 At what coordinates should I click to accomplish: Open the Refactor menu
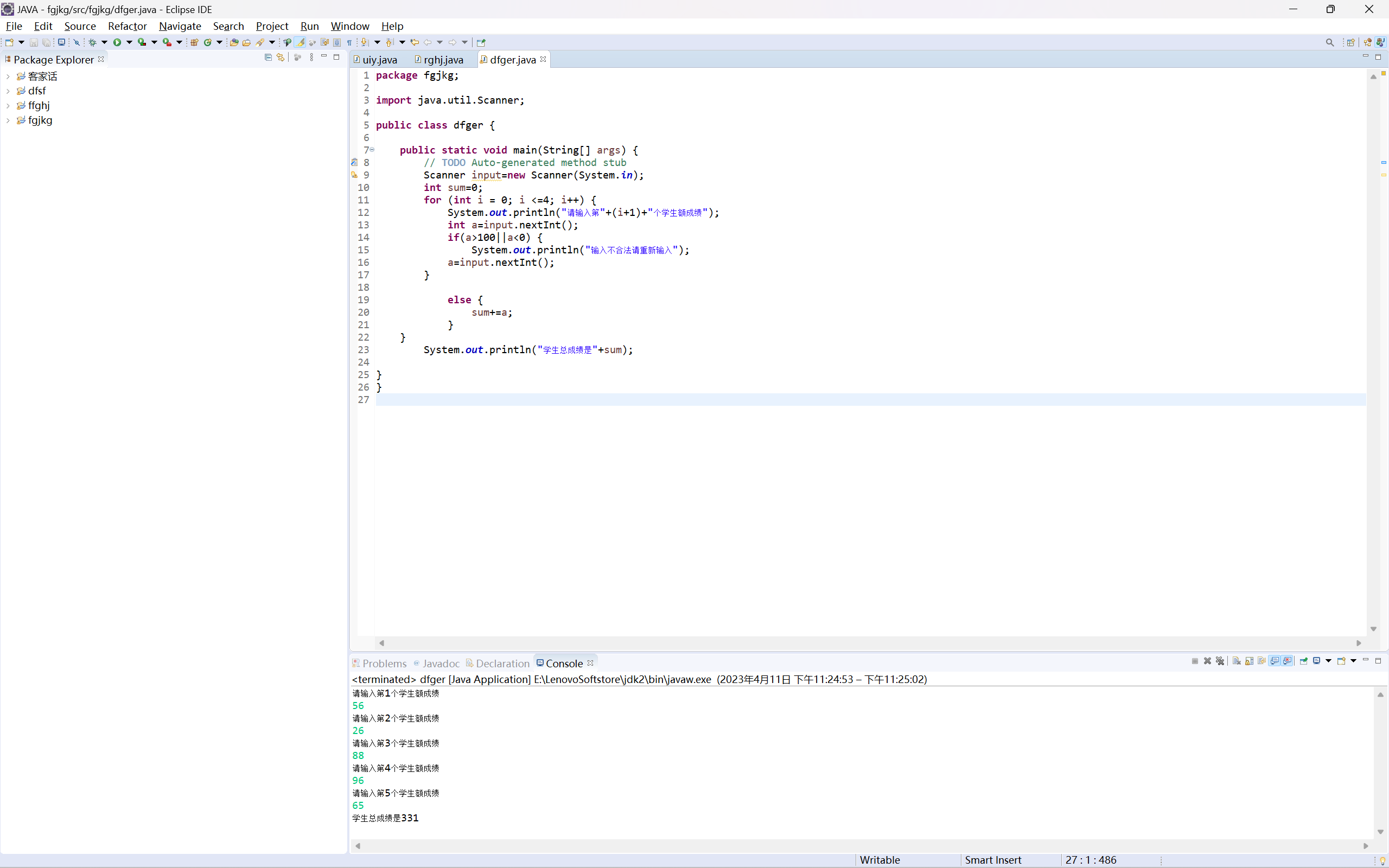click(x=127, y=27)
